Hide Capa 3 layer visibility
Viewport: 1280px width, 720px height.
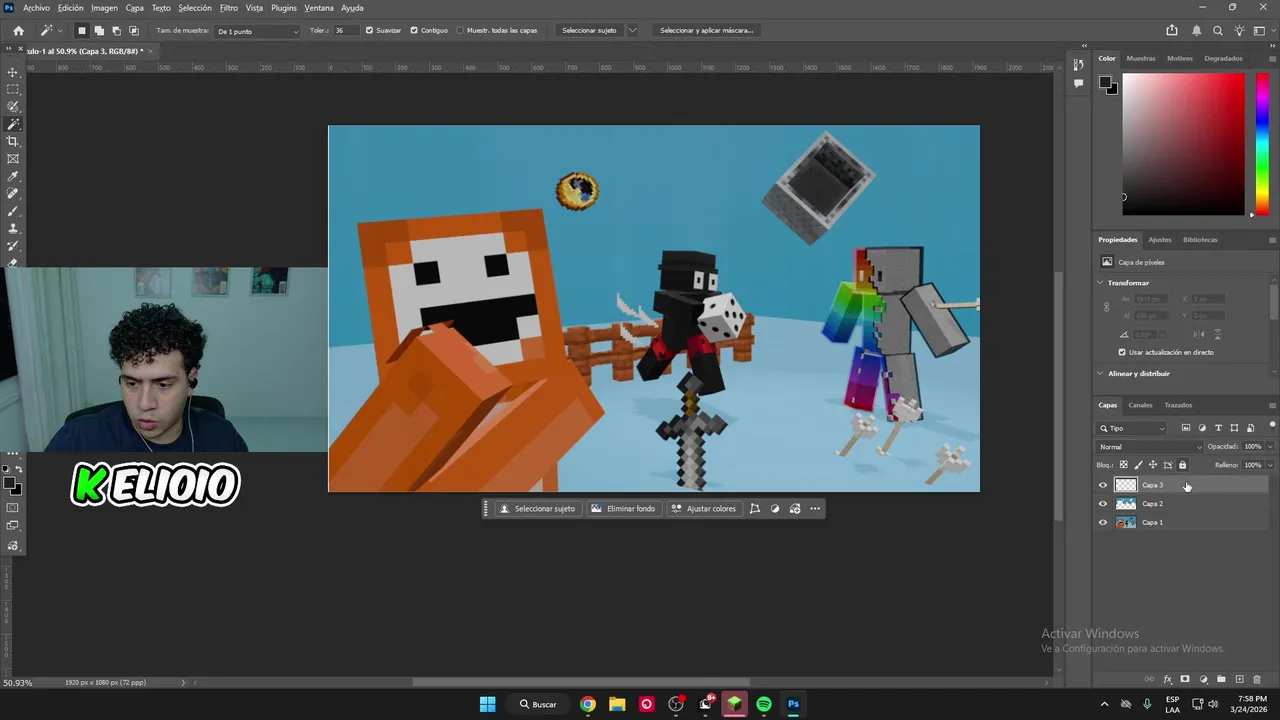(x=1103, y=485)
